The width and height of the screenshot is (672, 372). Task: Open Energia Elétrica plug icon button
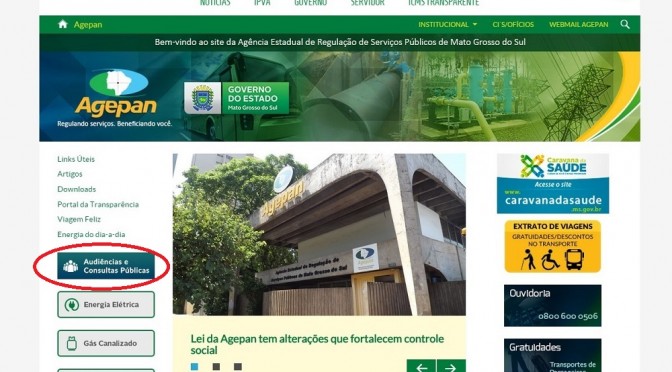106,305
